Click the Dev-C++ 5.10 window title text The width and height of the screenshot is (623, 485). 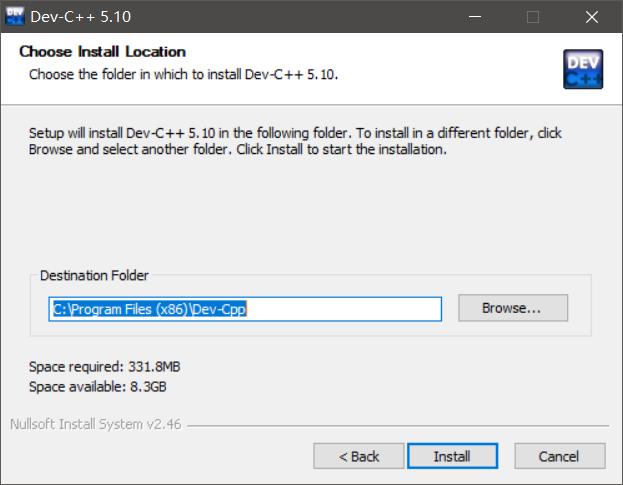(80, 17)
